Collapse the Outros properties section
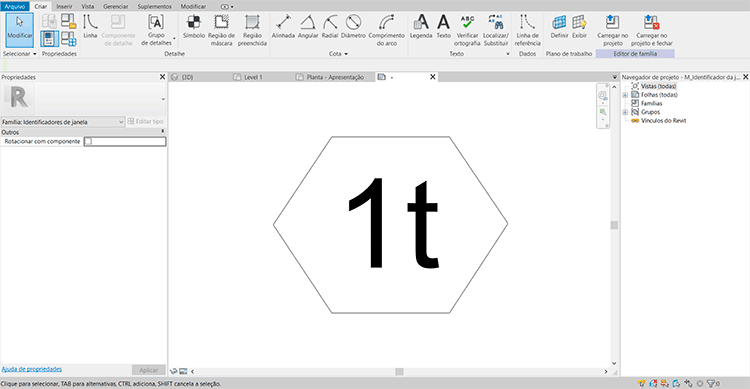The height and width of the screenshot is (389, 750). pos(162,132)
